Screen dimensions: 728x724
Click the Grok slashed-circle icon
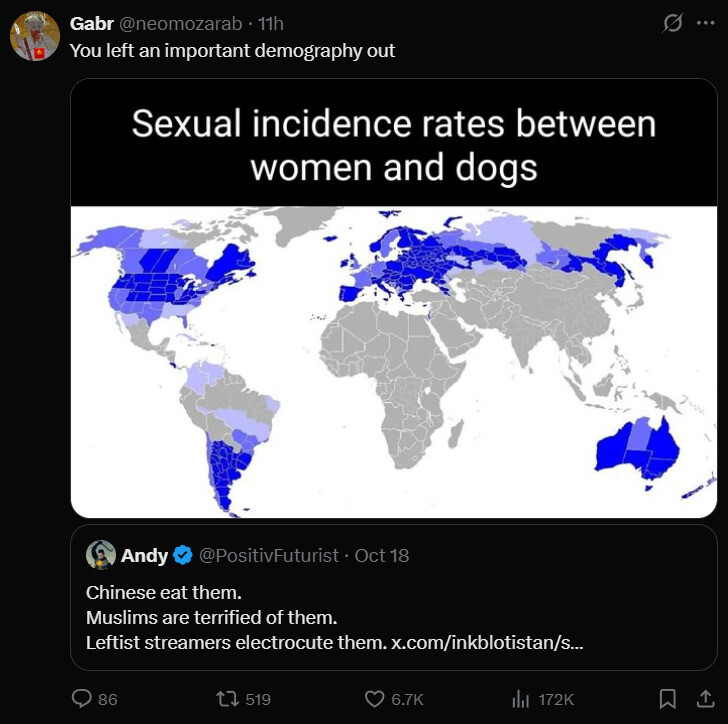pos(672,23)
